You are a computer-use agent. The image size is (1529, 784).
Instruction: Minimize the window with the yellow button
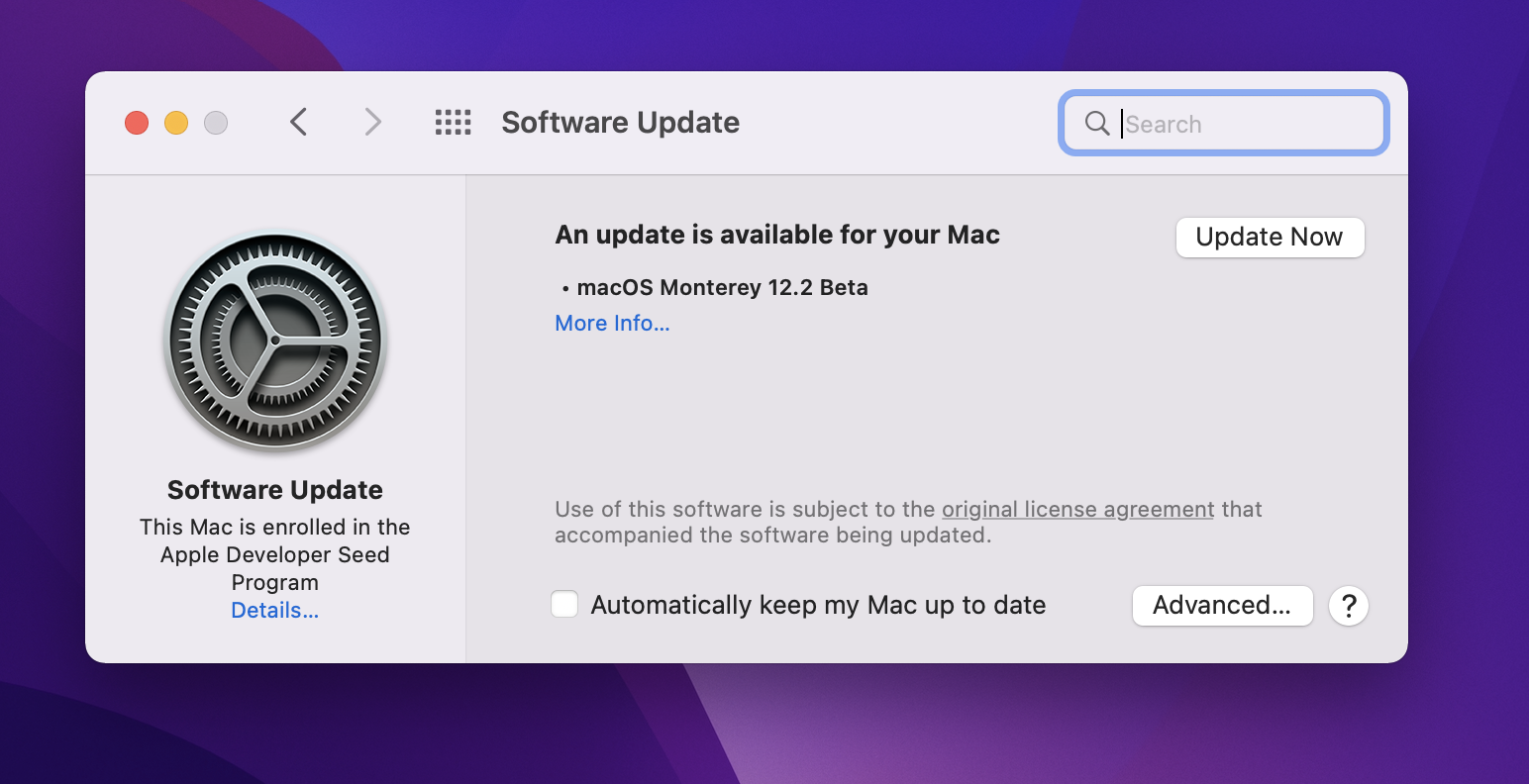pyautogui.click(x=176, y=123)
